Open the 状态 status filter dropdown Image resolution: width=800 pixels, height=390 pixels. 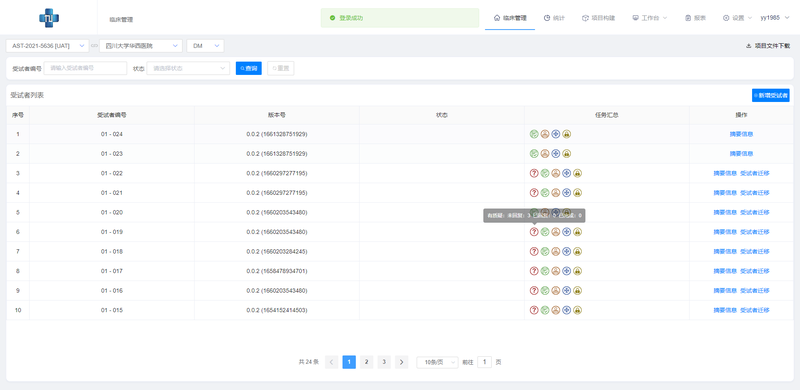coord(188,68)
